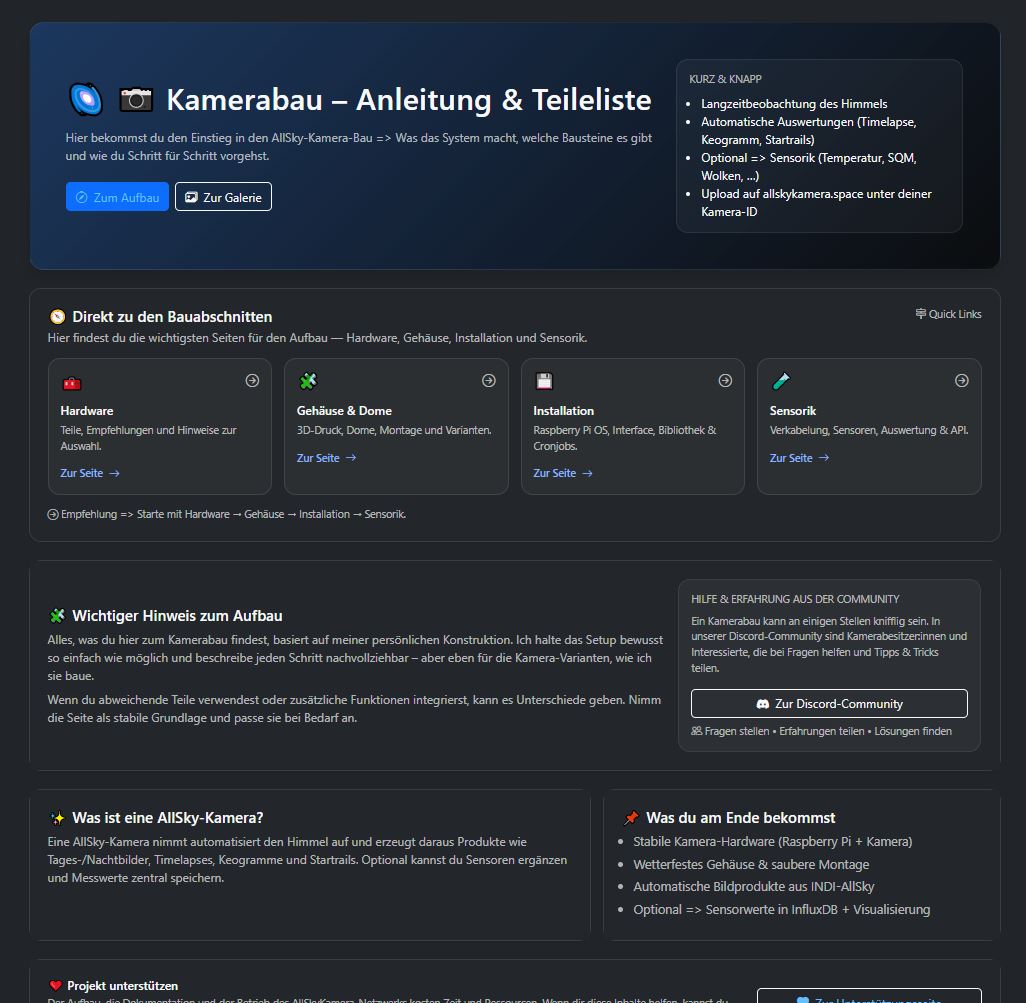Click the pin icon beside Was du am Ende bekommst
Image resolution: width=1026 pixels, height=1003 pixels.
[630, 817]
